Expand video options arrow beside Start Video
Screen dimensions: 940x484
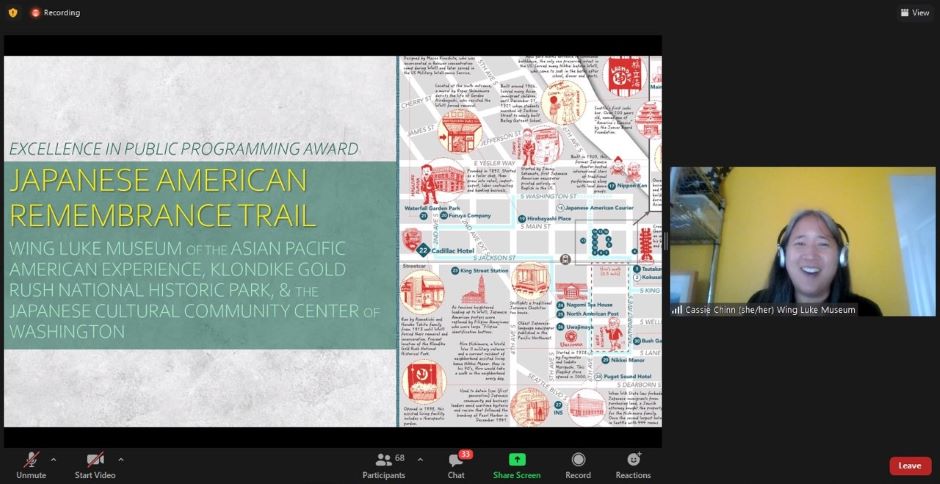click(x=121, y=460)
